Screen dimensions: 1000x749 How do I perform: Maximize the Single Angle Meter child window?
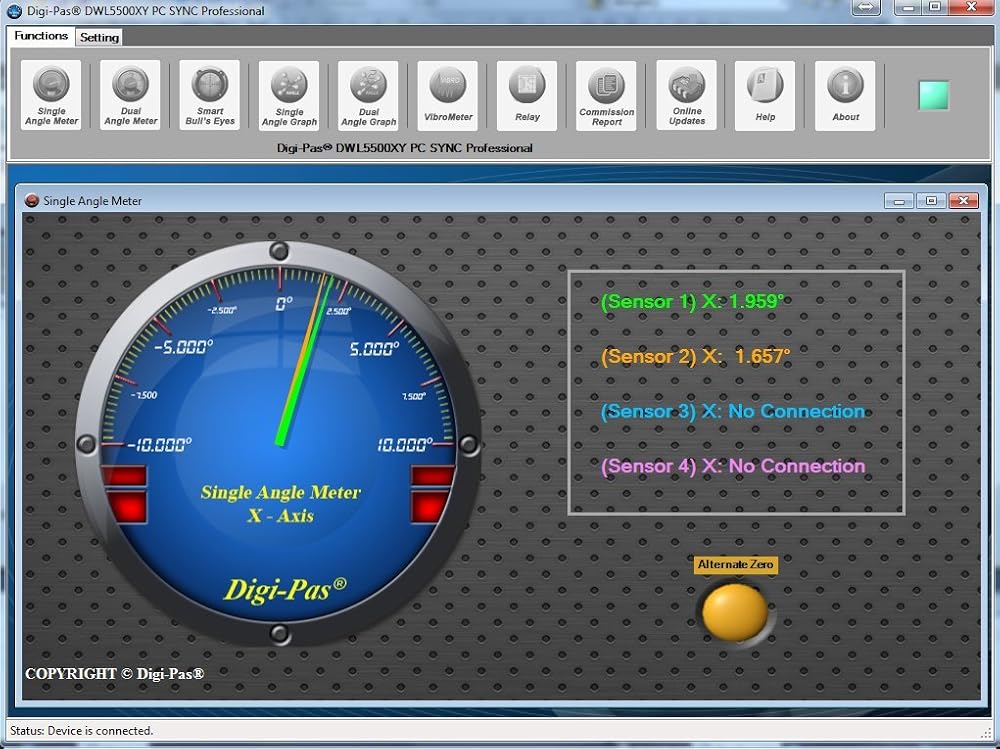931,201
